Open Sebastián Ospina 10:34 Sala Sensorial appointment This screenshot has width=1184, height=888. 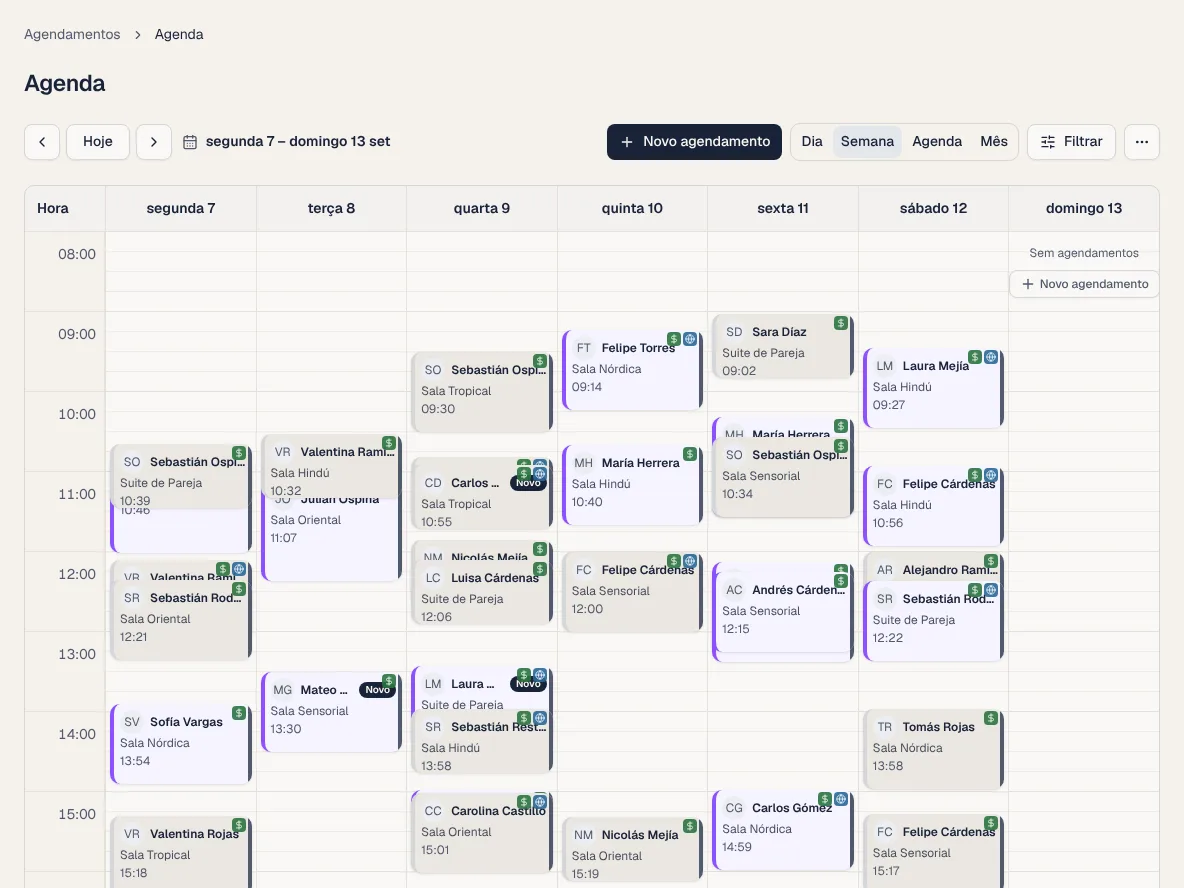pos(783,477)
